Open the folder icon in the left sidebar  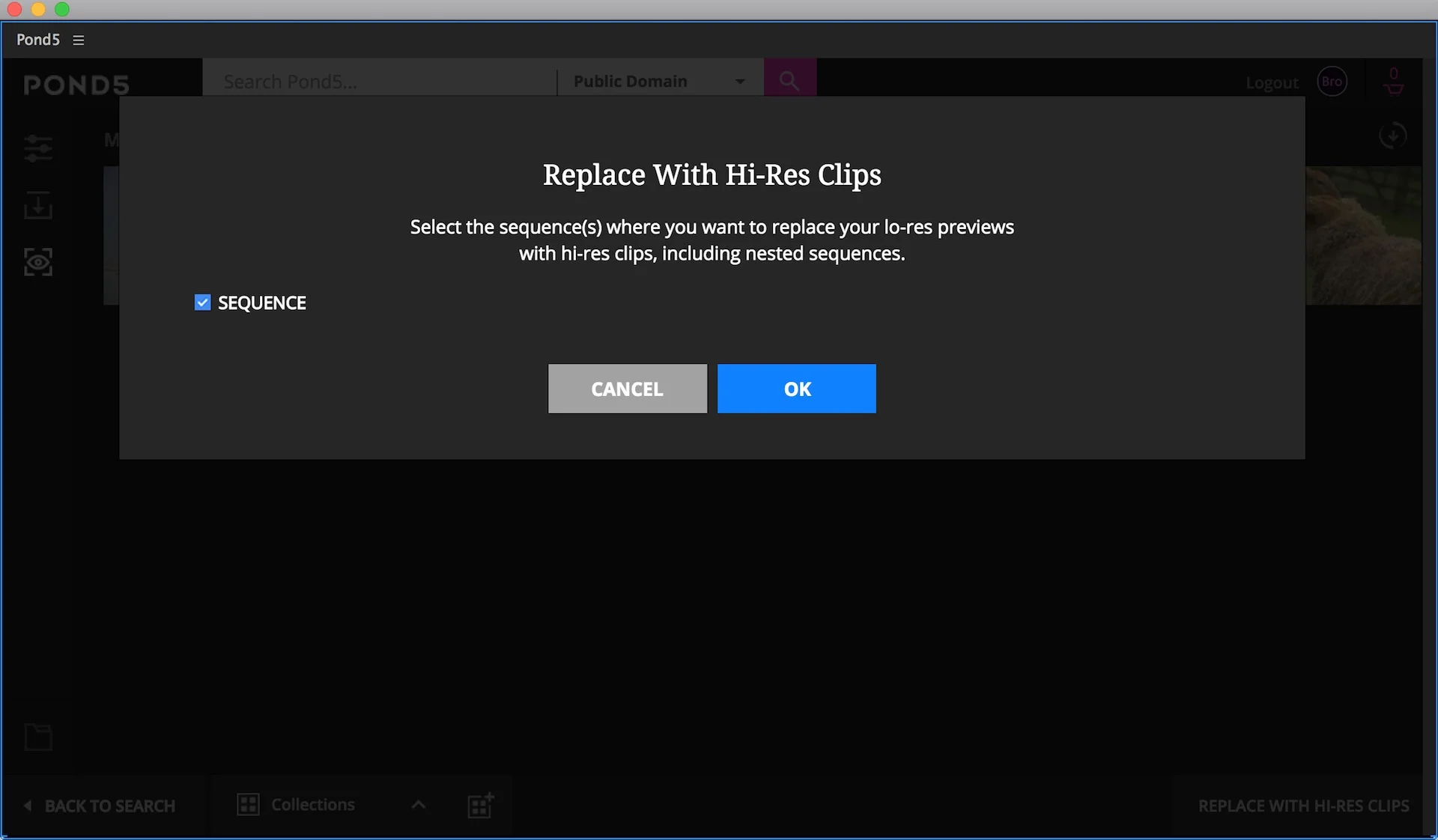coord(37,737)
